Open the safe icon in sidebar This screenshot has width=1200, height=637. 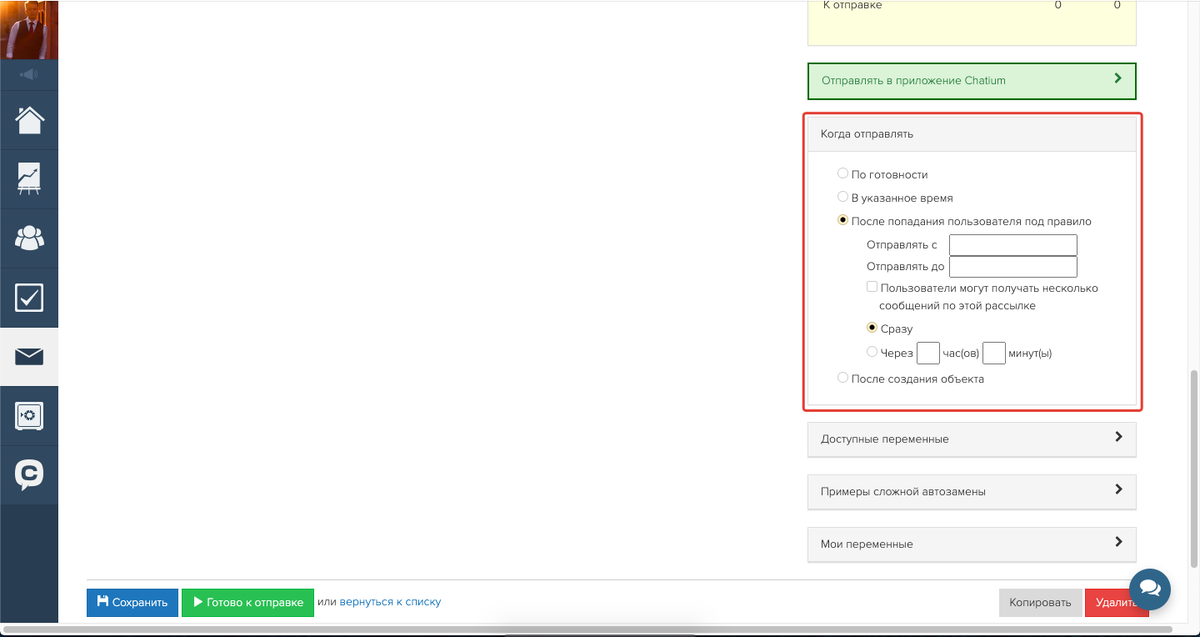(x=29, y=415)
